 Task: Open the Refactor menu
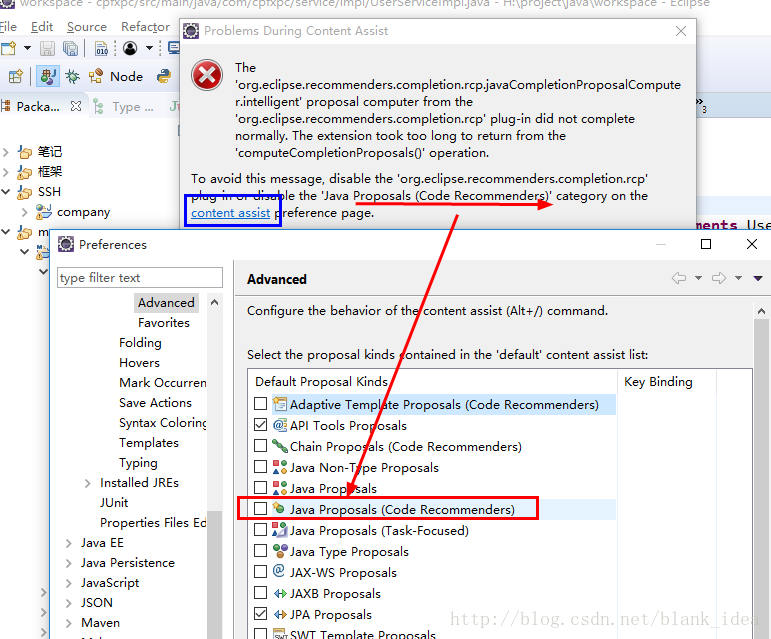pyautogui.click(x=146, y=27)
